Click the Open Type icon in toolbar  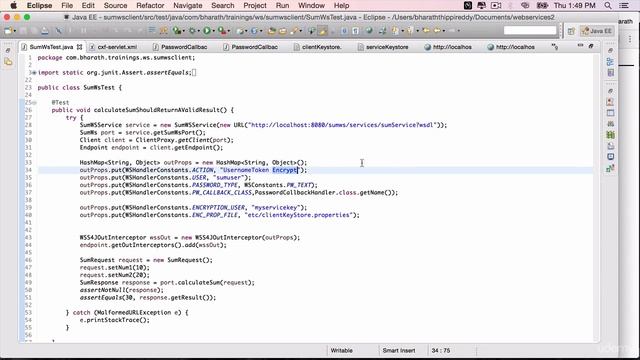pos(271,31)
